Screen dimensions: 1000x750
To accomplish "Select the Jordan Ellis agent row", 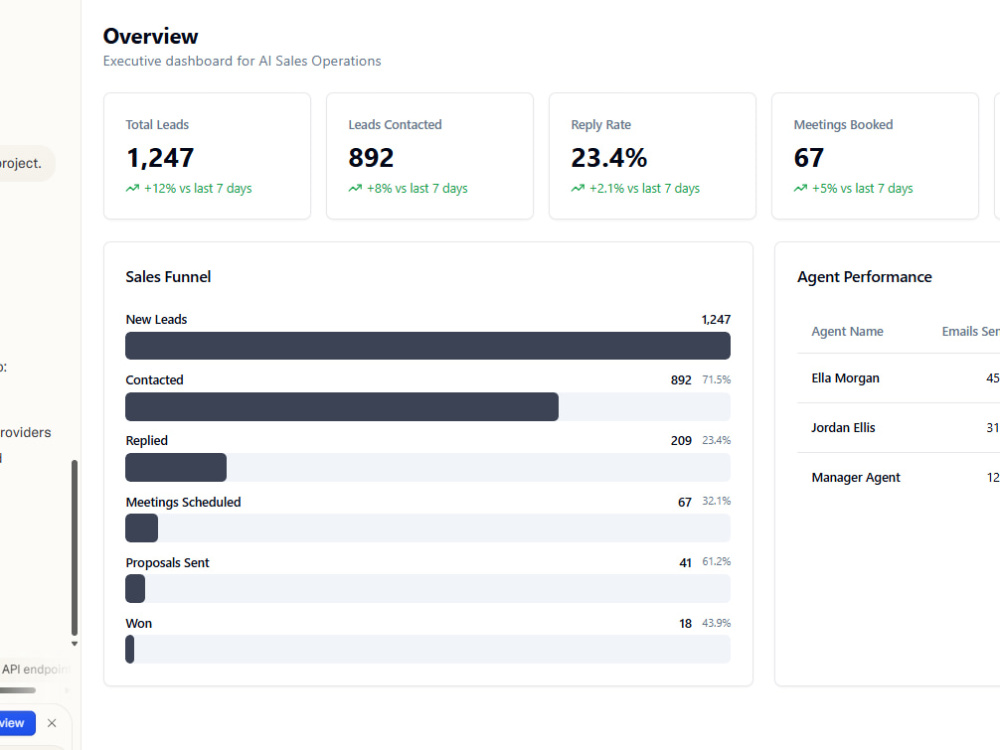I will point(899,428).
